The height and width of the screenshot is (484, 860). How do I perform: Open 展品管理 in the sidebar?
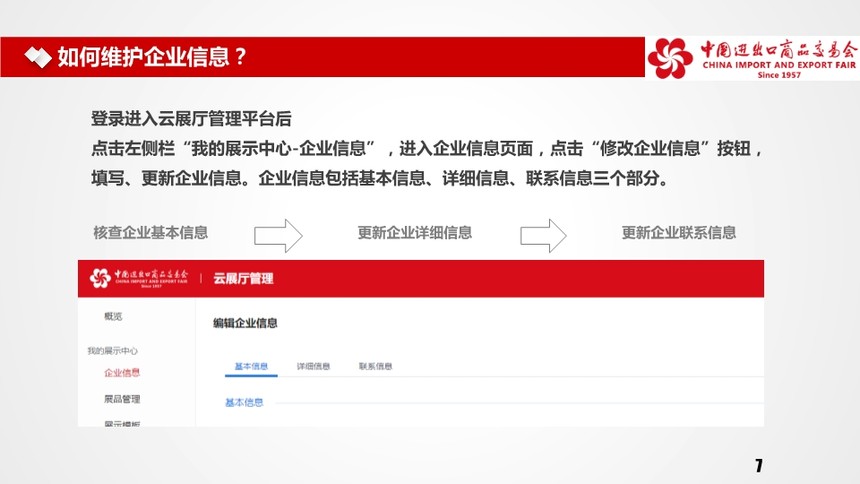point(122,399)
